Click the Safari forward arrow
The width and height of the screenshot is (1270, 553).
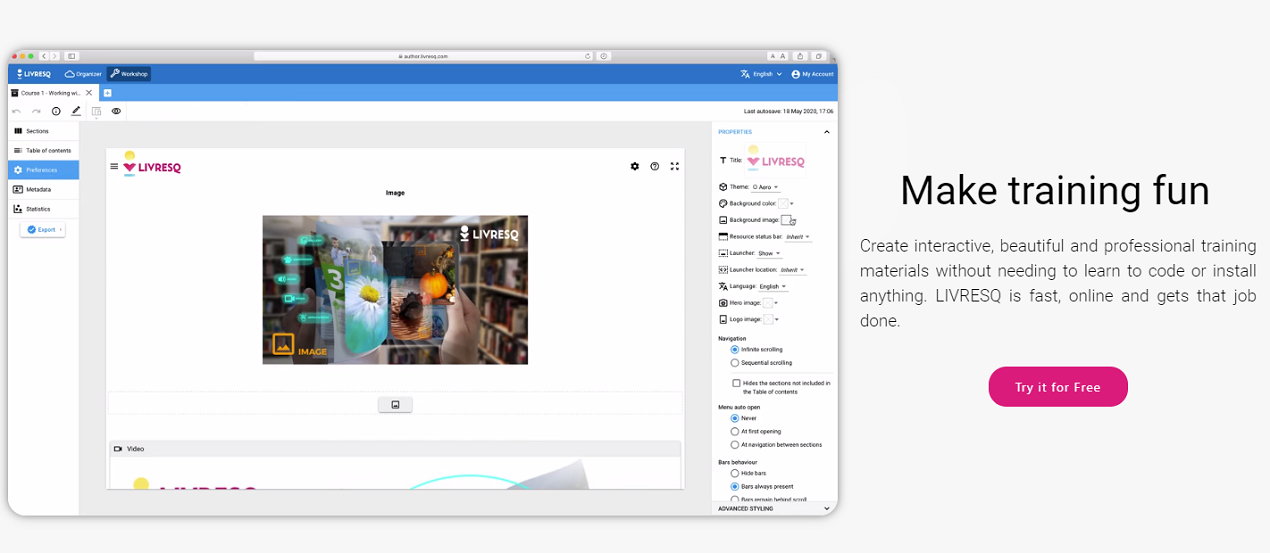[x=55, y=56]
